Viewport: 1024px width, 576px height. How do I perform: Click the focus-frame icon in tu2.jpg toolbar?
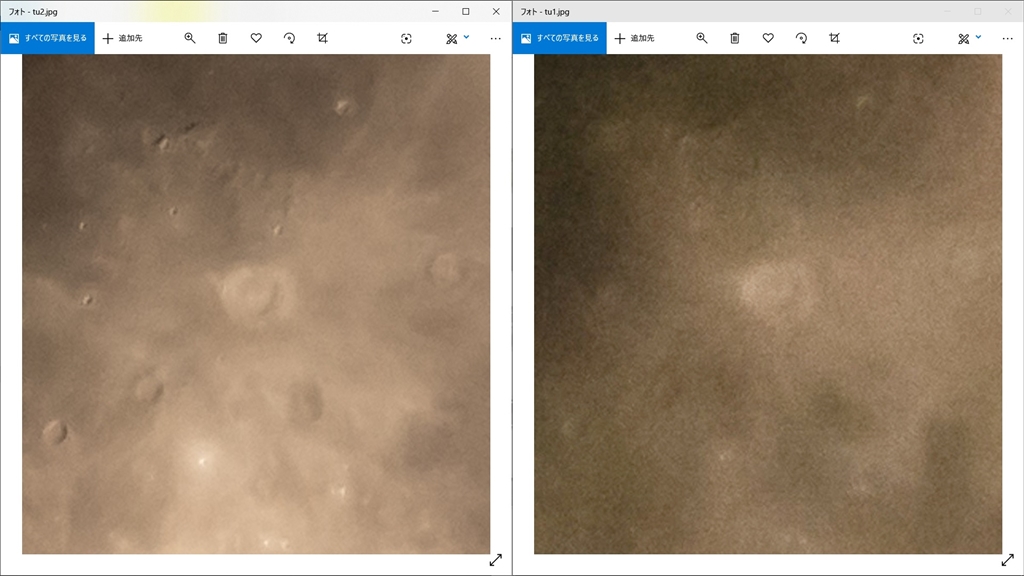click(406, 38)
